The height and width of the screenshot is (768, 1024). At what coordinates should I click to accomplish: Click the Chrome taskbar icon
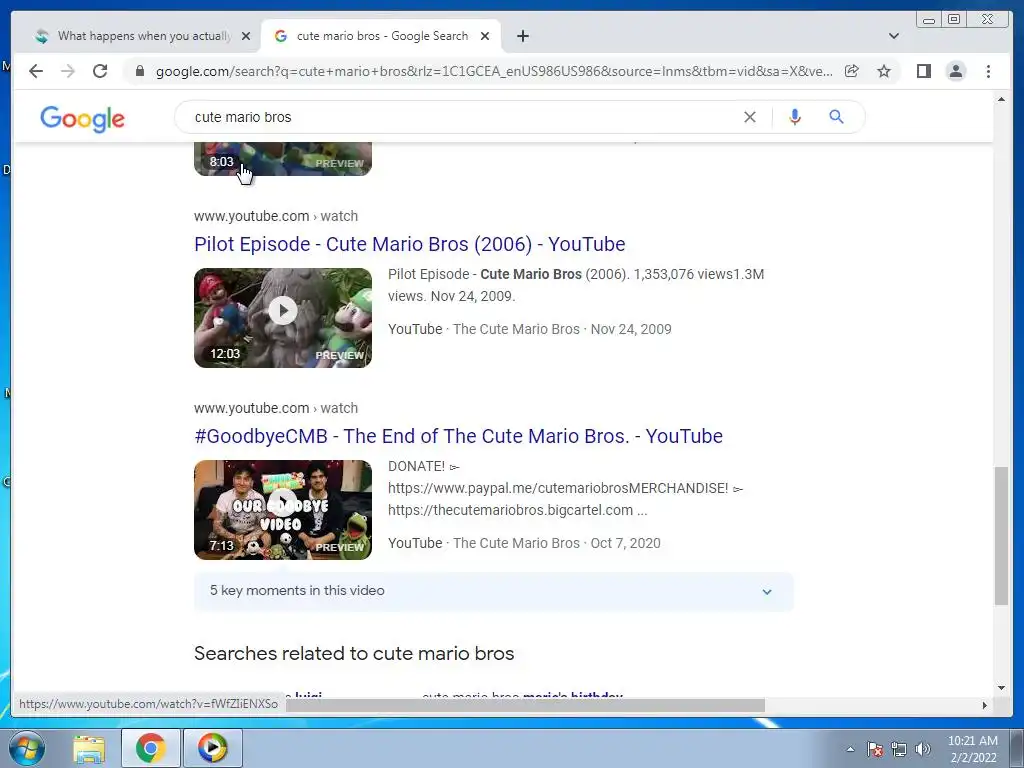point(151,748)
